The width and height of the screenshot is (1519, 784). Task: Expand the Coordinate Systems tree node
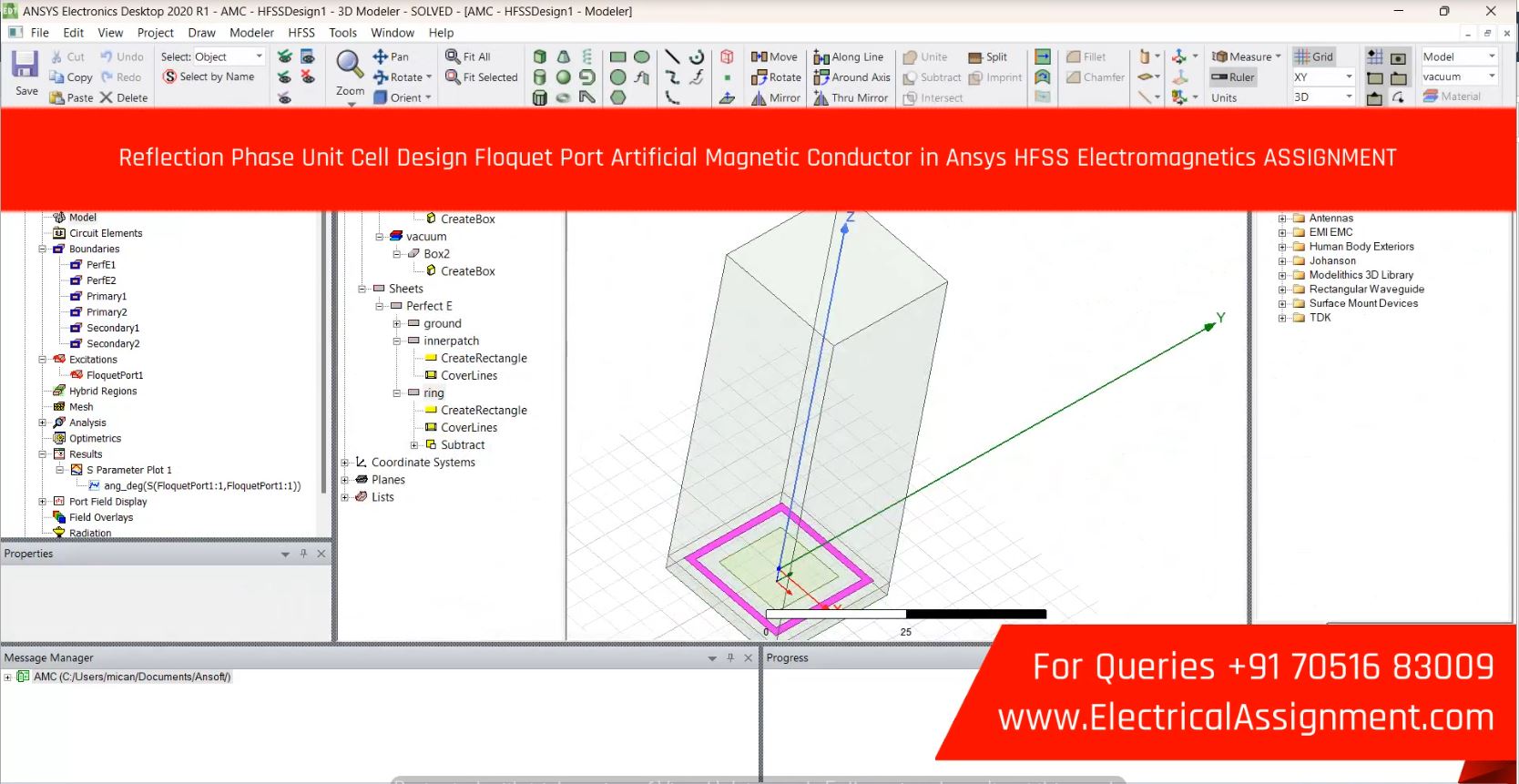[x=345, y=463]
